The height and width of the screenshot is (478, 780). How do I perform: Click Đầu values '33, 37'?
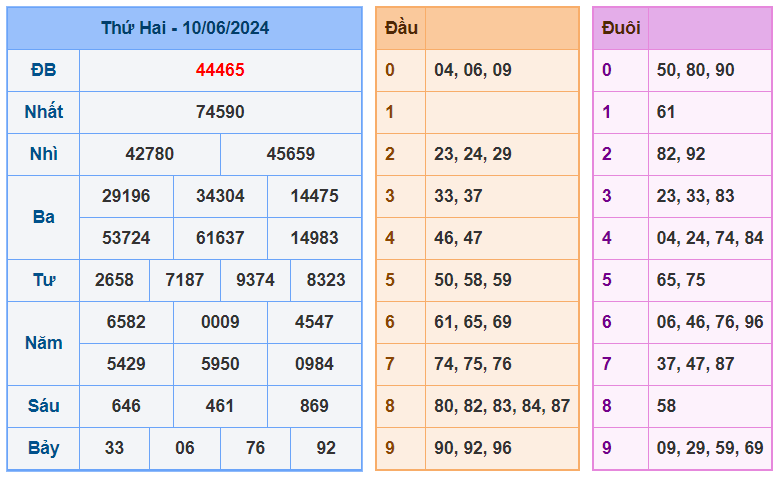click(458, 196)
